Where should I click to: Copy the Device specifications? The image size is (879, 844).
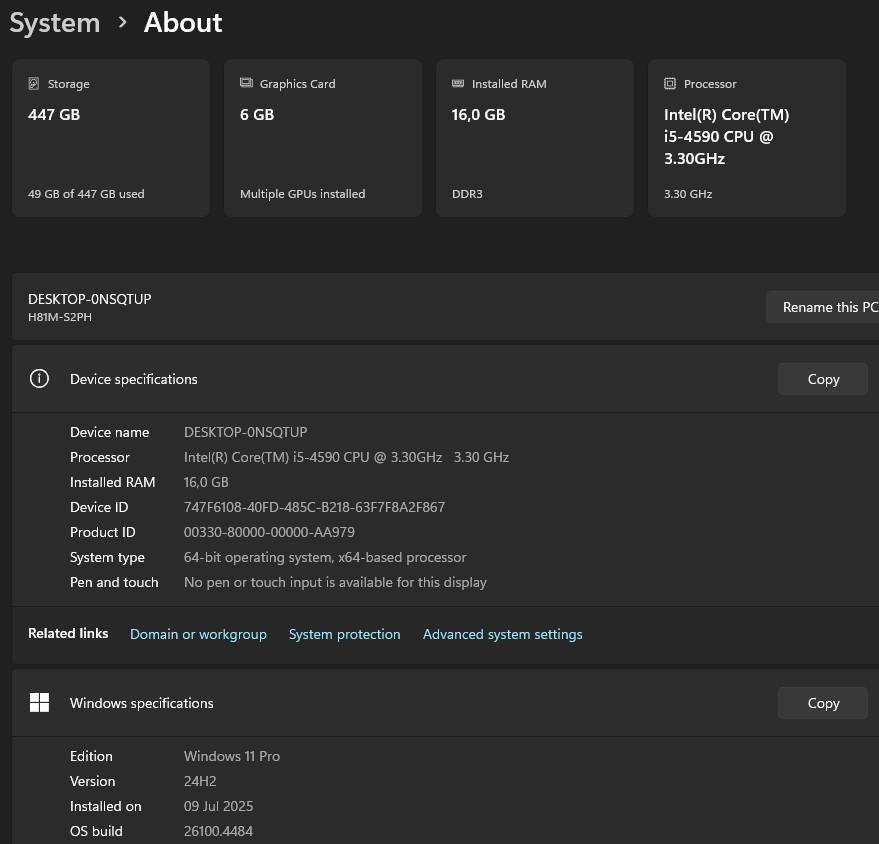(822, 379)
